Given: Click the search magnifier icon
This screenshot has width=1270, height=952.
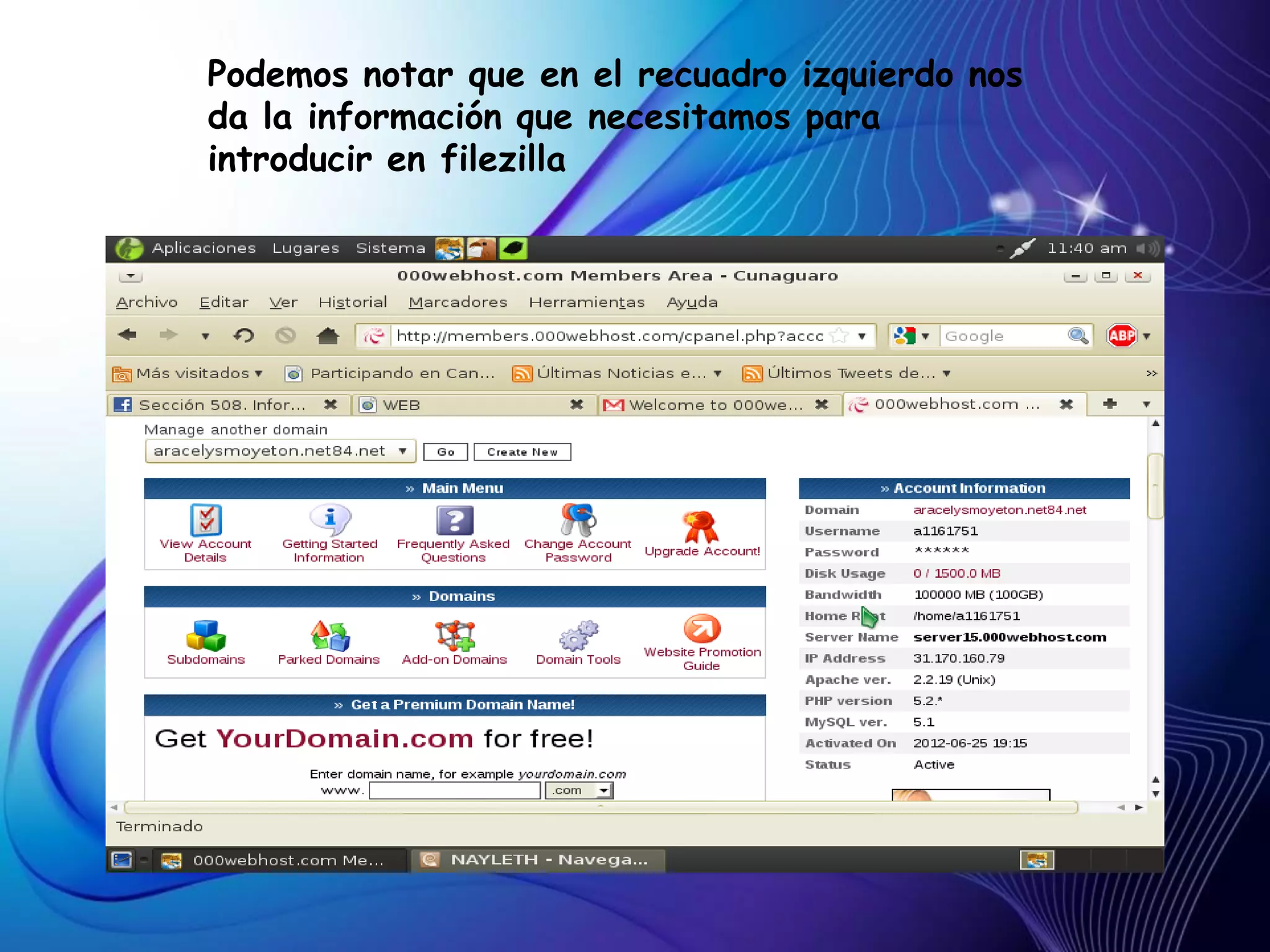Looking at the screenshot, I should coord(1078,336).
